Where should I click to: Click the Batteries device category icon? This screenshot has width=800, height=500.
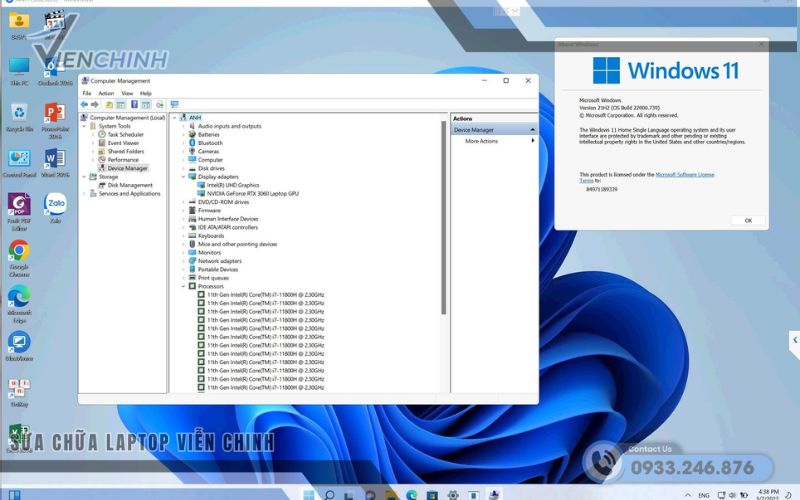[x=192, y=135]
